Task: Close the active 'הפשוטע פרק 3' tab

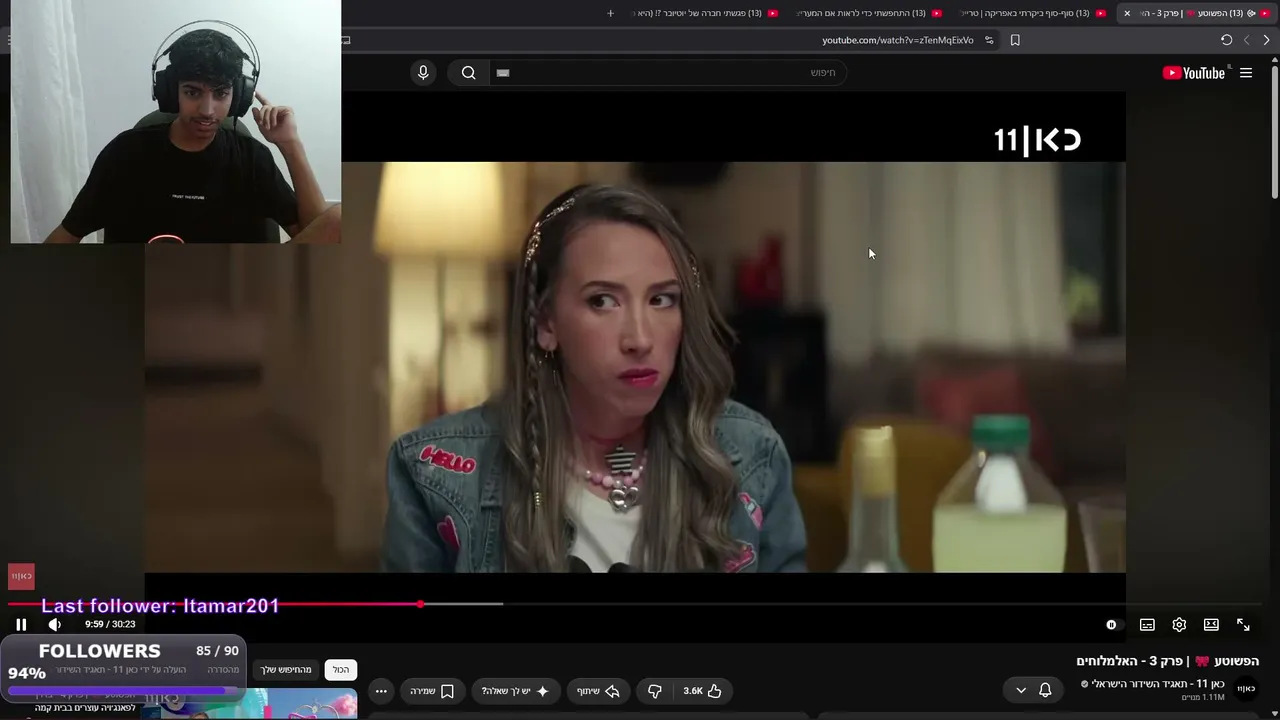Action: point(1127,13)
